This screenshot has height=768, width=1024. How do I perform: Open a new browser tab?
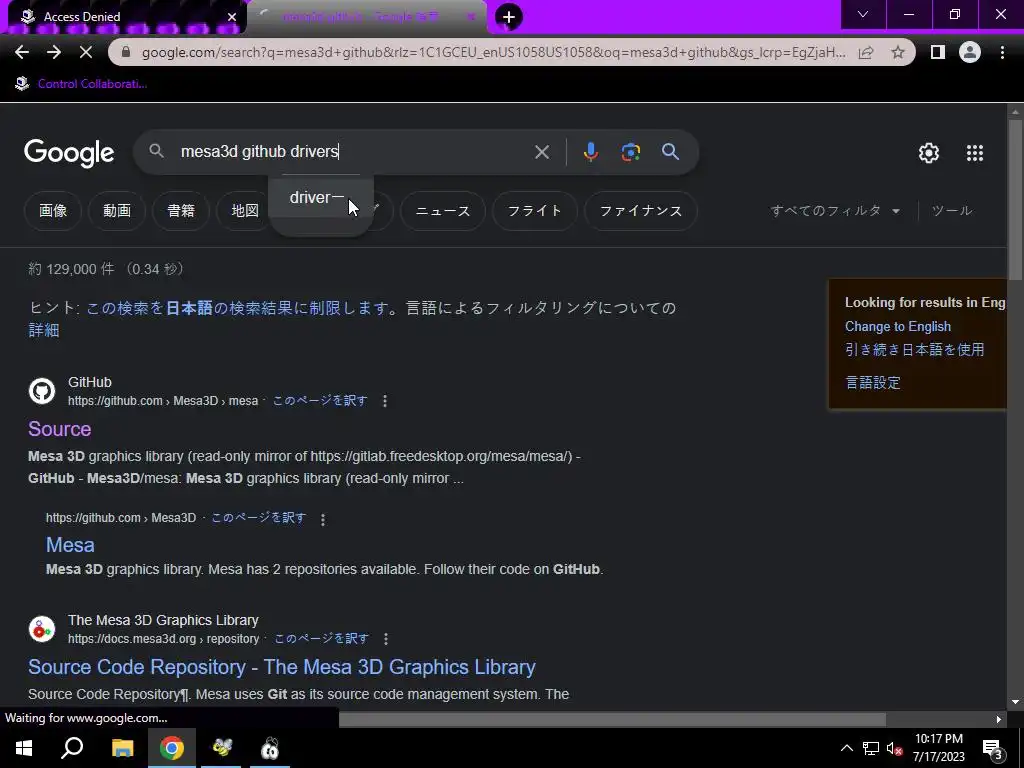pyautogui.click(x=509, y=17)
